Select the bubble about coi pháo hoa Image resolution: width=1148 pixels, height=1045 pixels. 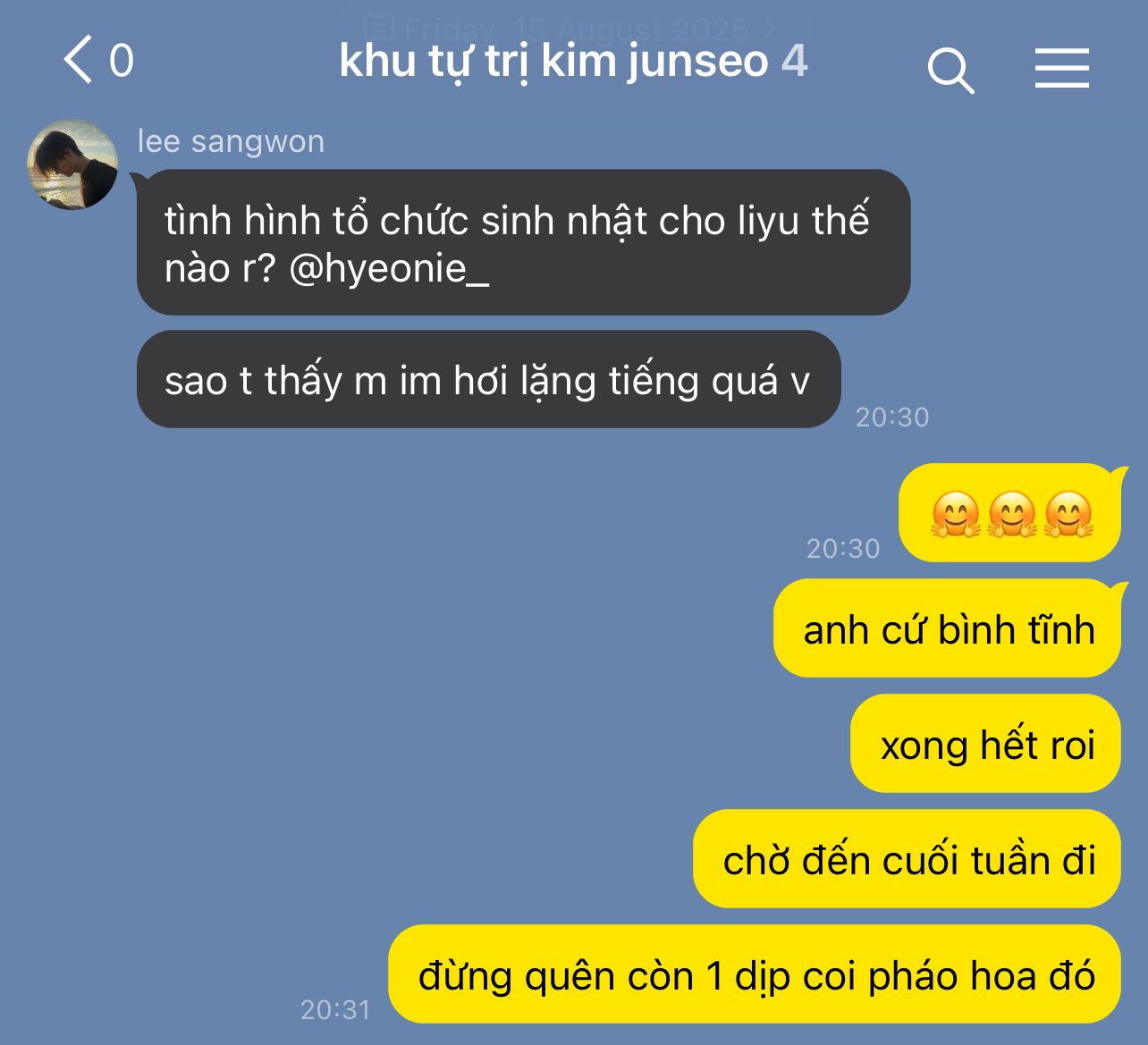(x=755, y=974)
